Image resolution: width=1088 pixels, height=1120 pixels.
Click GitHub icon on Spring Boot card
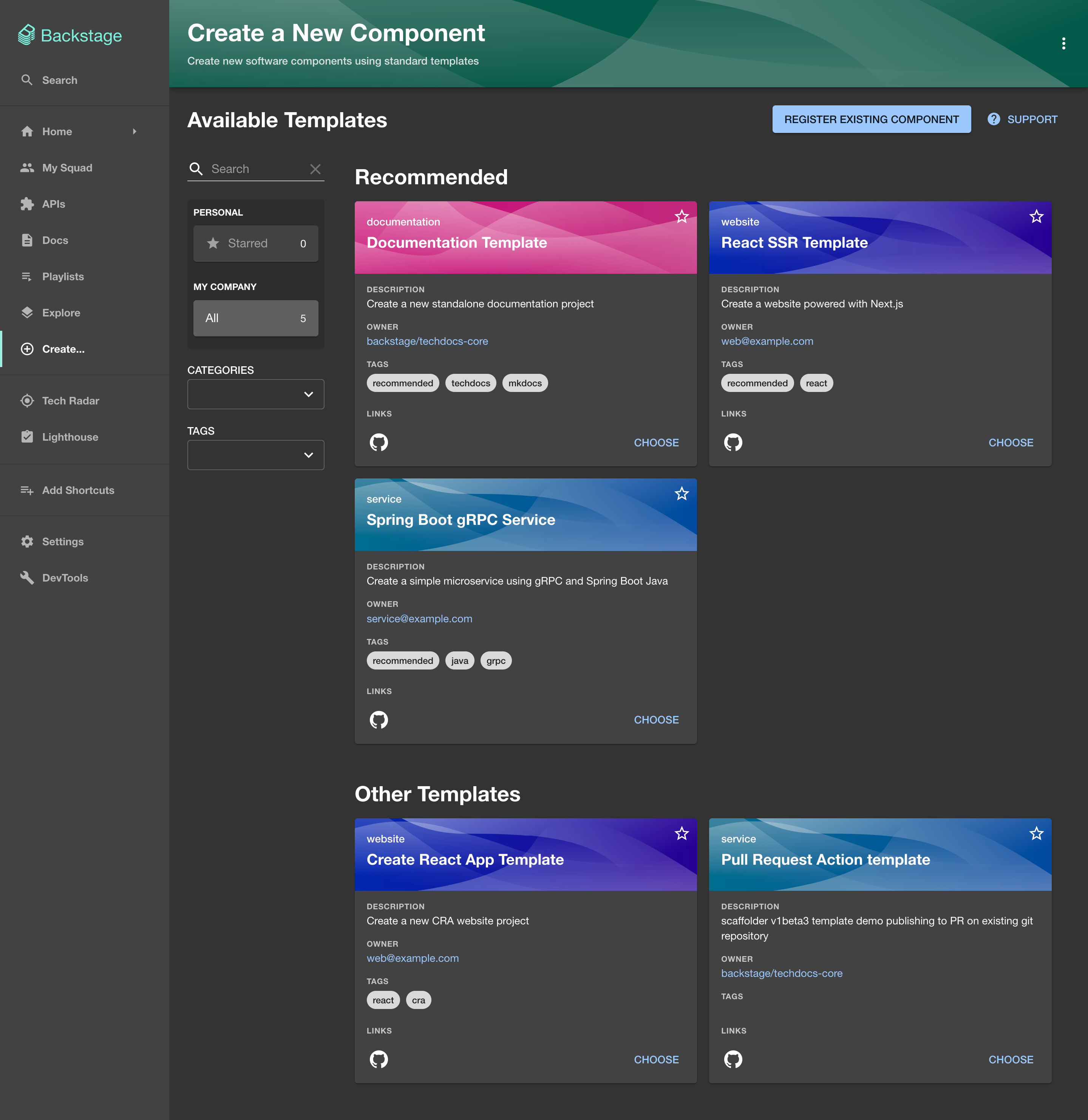pyautogui.click(x=378, y=719)
